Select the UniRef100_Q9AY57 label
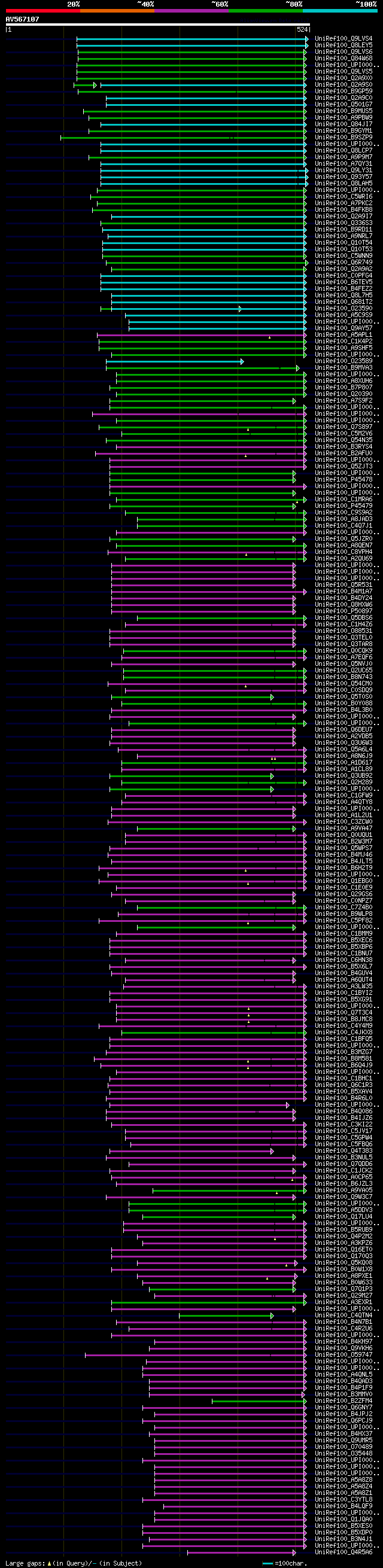Screen dimensions: 383x1568 click(x=344, y=328)
